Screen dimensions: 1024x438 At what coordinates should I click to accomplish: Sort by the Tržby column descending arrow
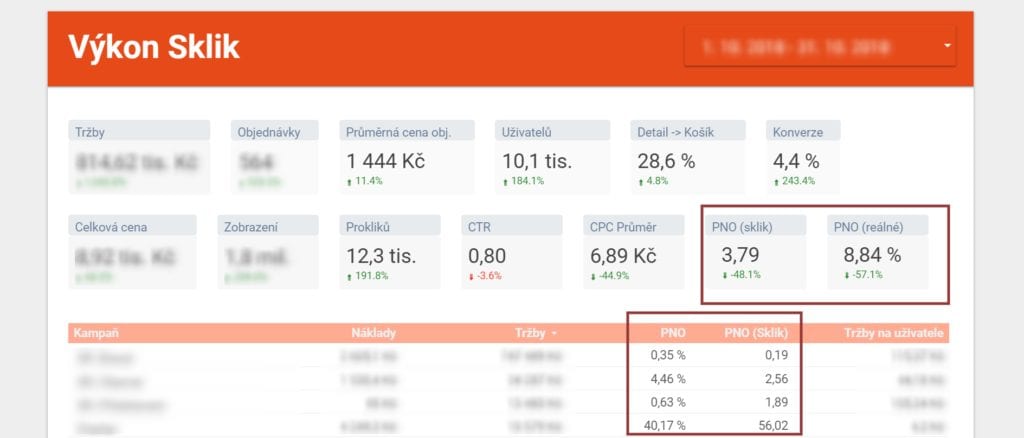(x=555, y=333)
